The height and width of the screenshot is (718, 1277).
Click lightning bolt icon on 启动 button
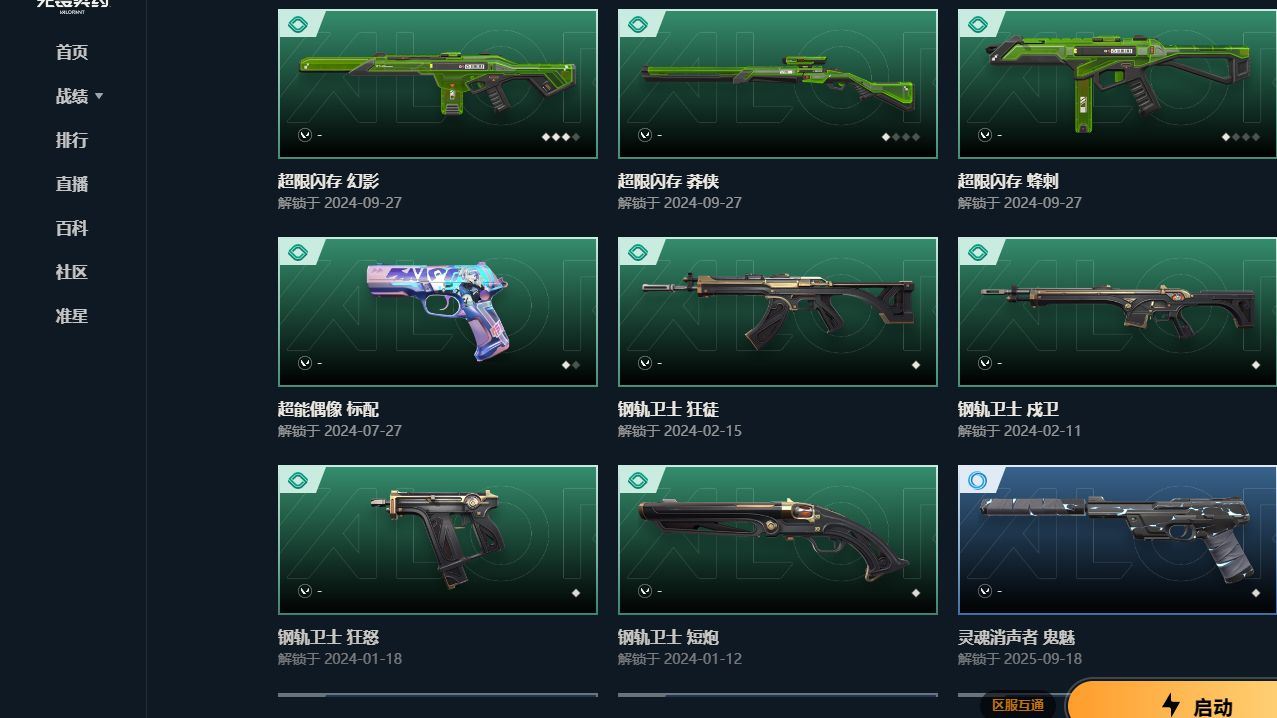[x=1171, y=705]
